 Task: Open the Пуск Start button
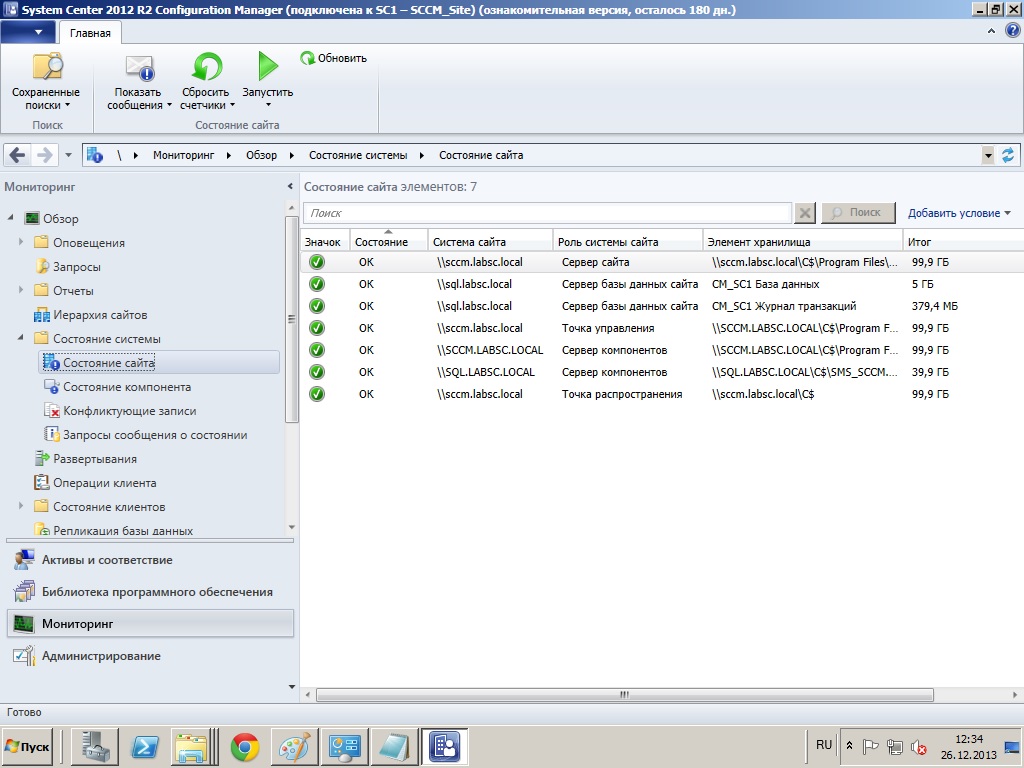point(27,746)
